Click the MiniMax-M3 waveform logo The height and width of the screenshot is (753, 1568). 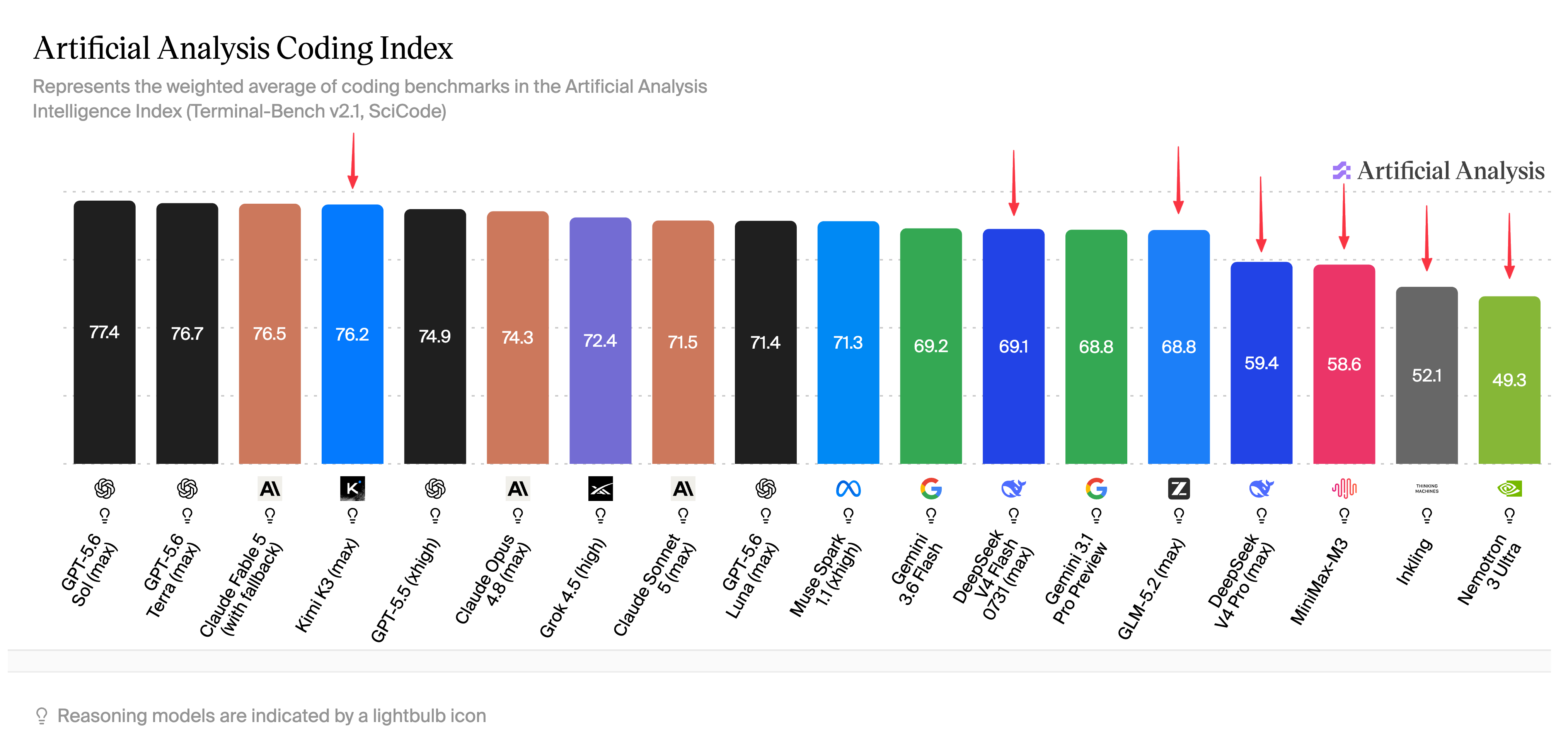coord(1344,488)
